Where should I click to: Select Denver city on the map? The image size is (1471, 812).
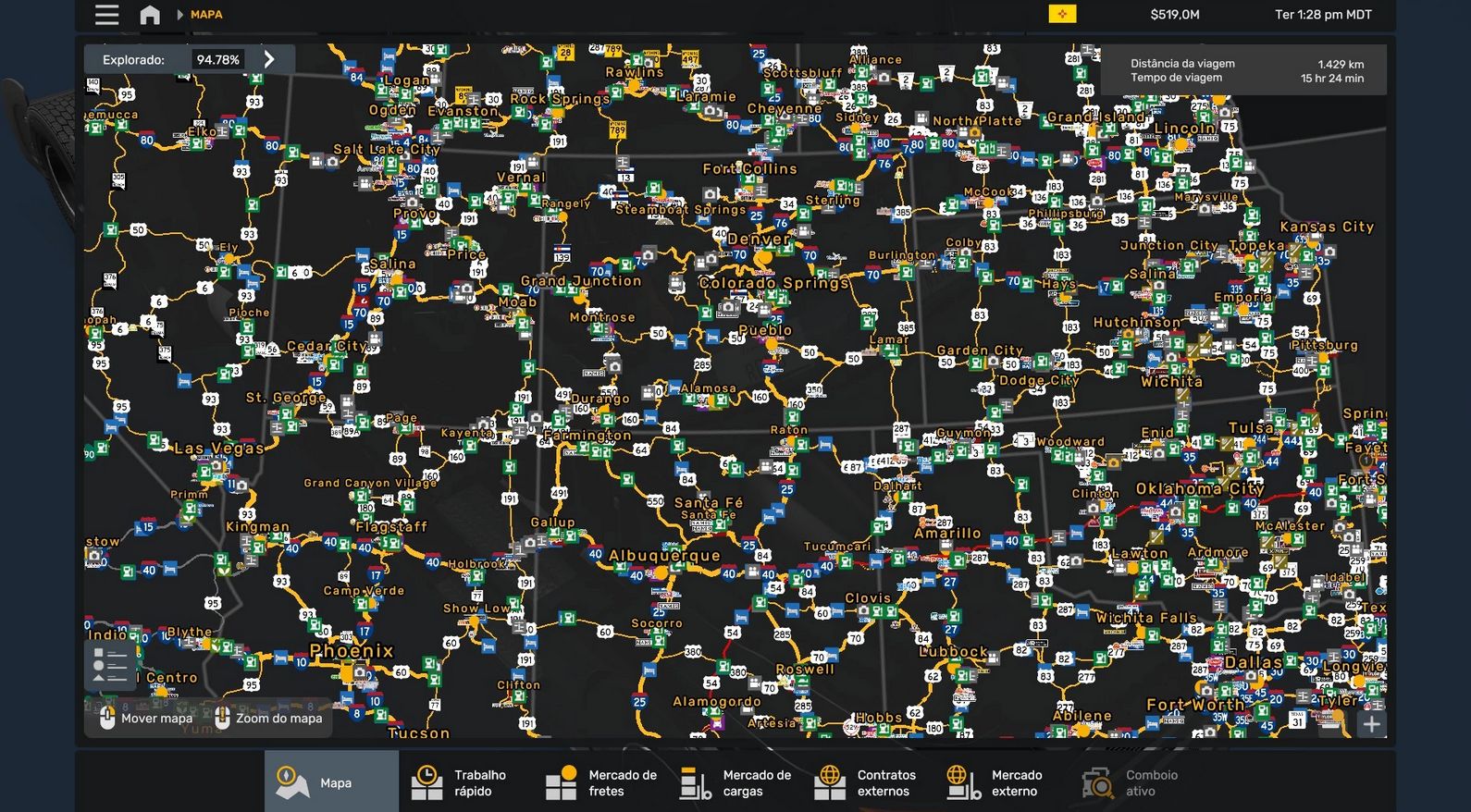coord(760,240)
